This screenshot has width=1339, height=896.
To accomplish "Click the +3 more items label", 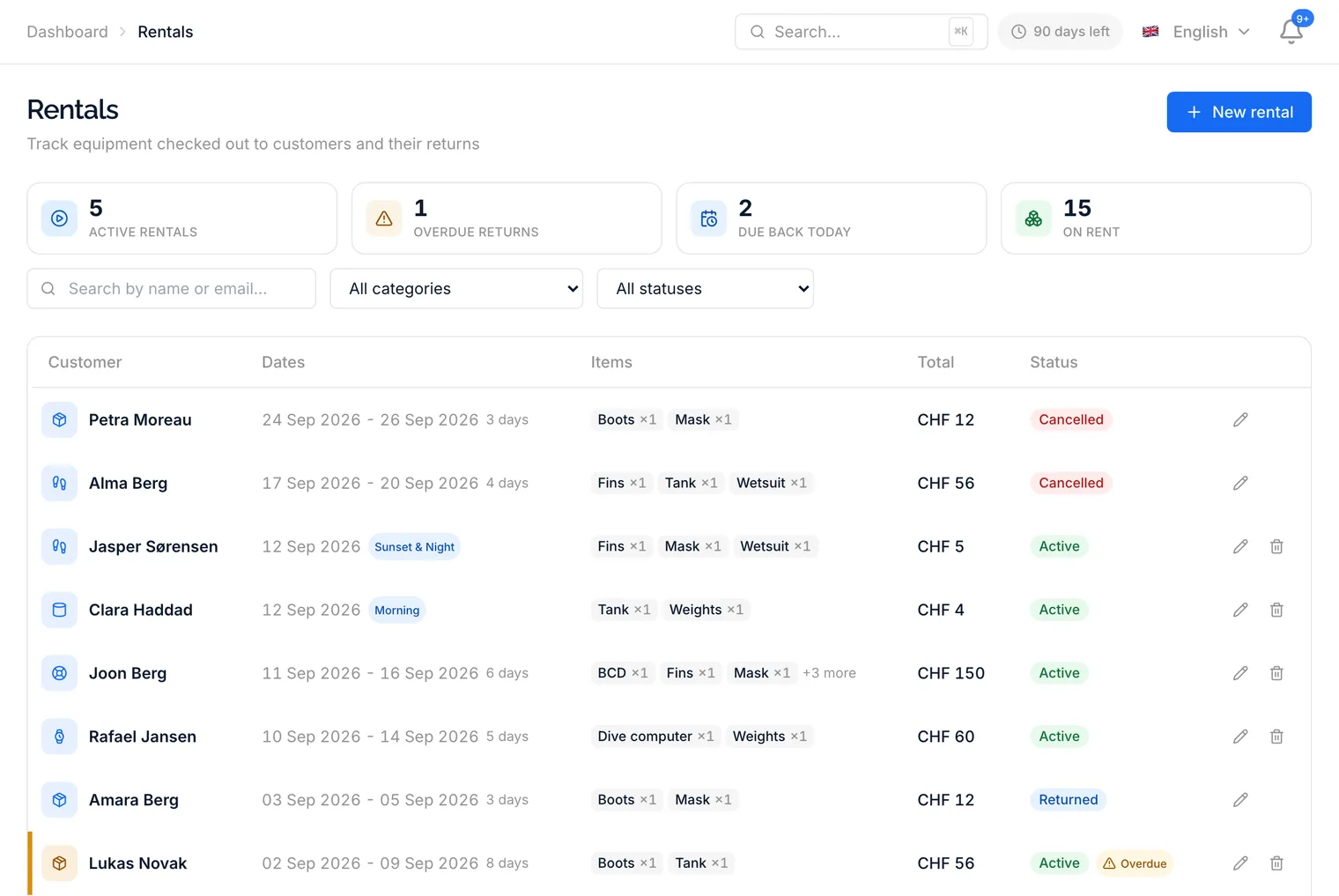I will [829, 673].
